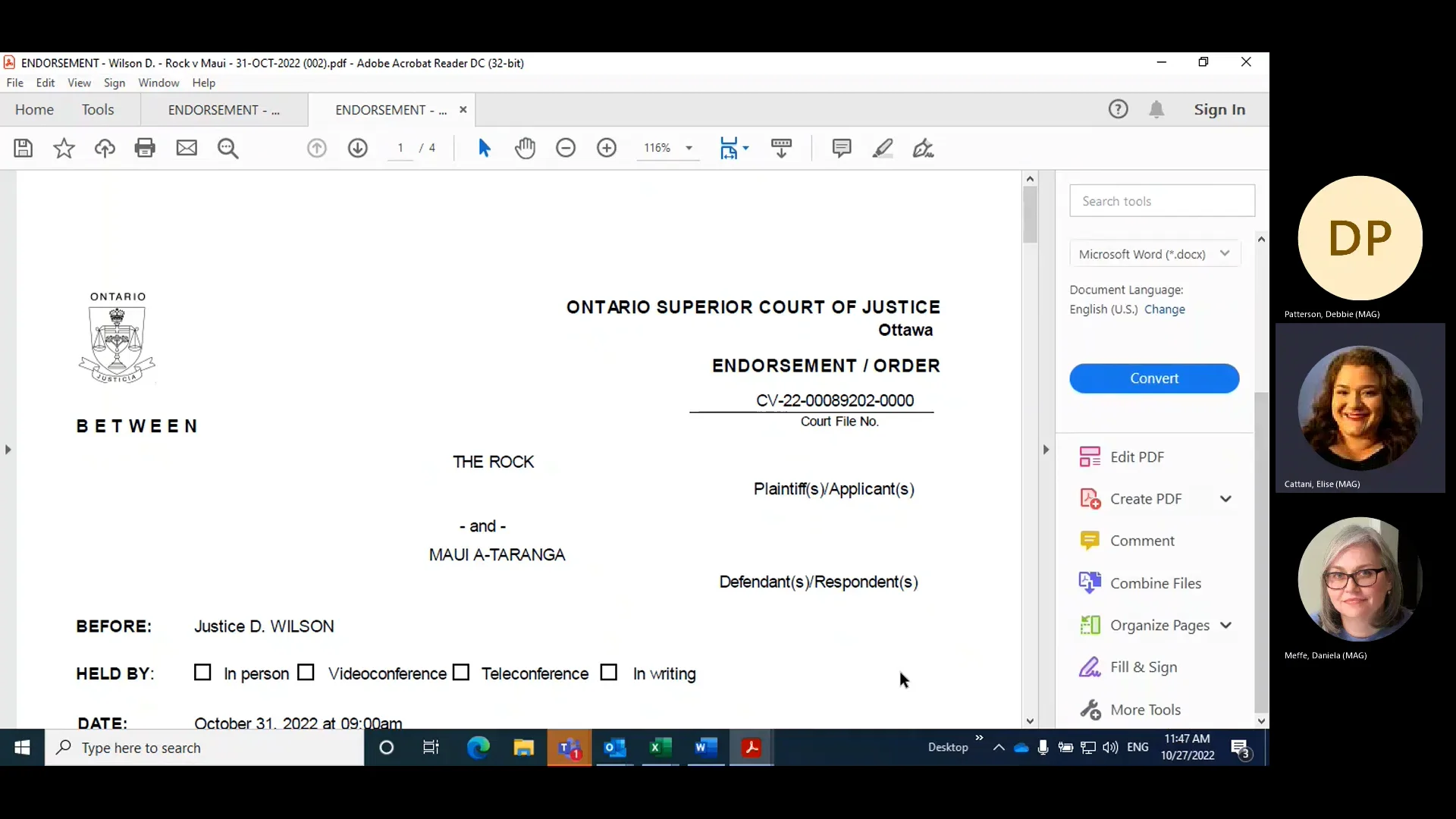Check the Teleconference box
The image size is (1456, 819).
coord(461,673)
